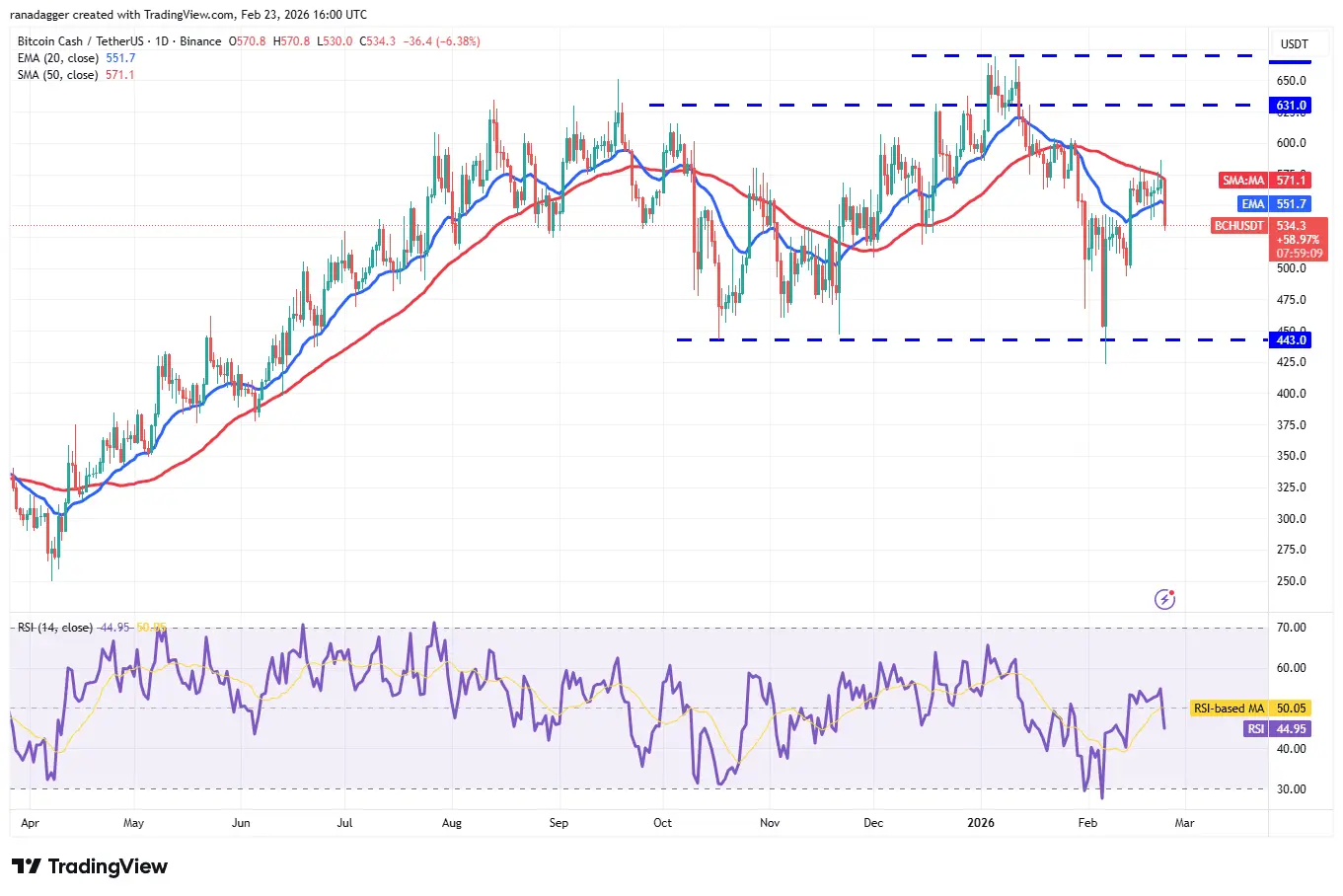
Task: Click the Aug month label on time axis
Action: [x=451, y=823]
